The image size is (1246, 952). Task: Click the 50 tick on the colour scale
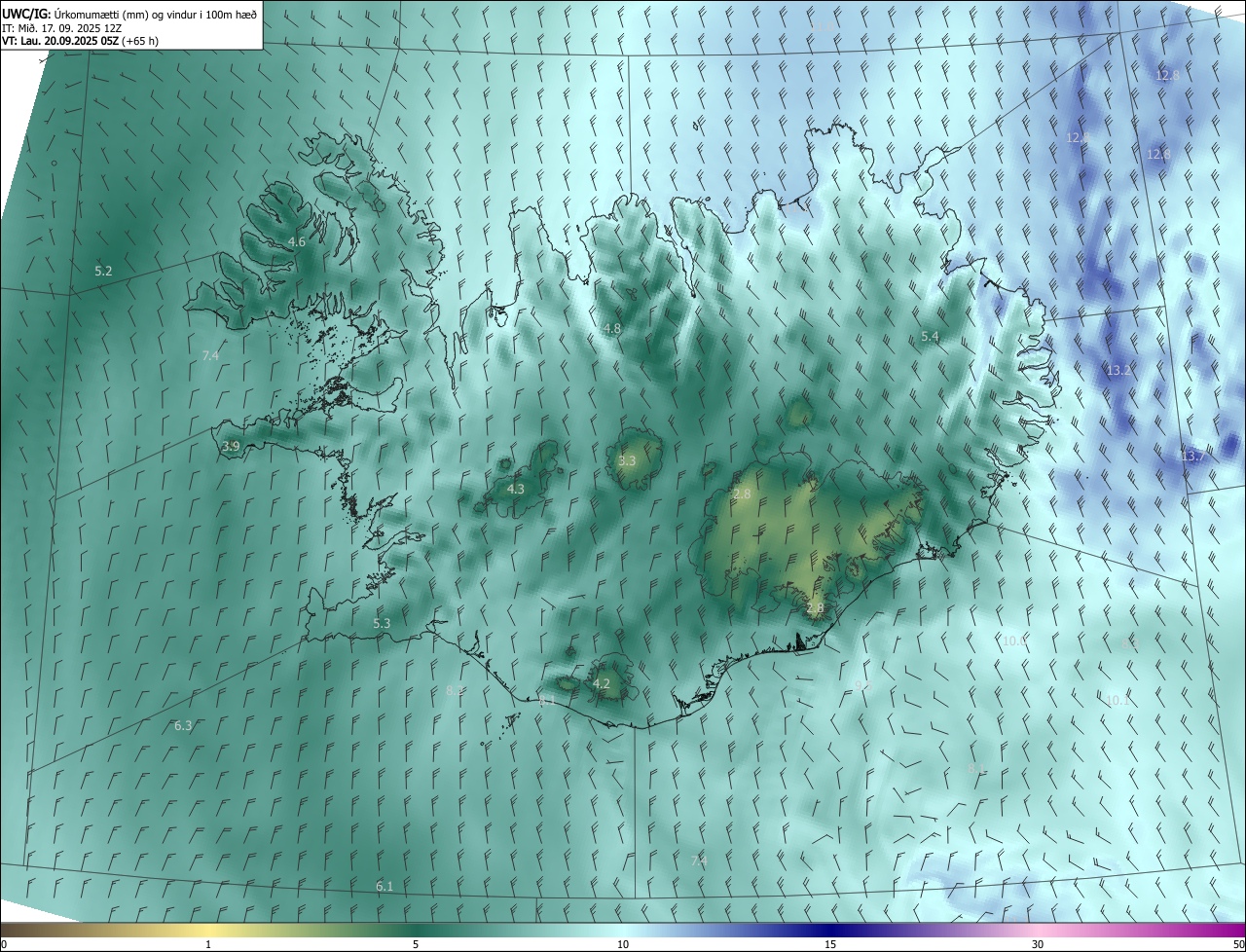[1237, 944]
